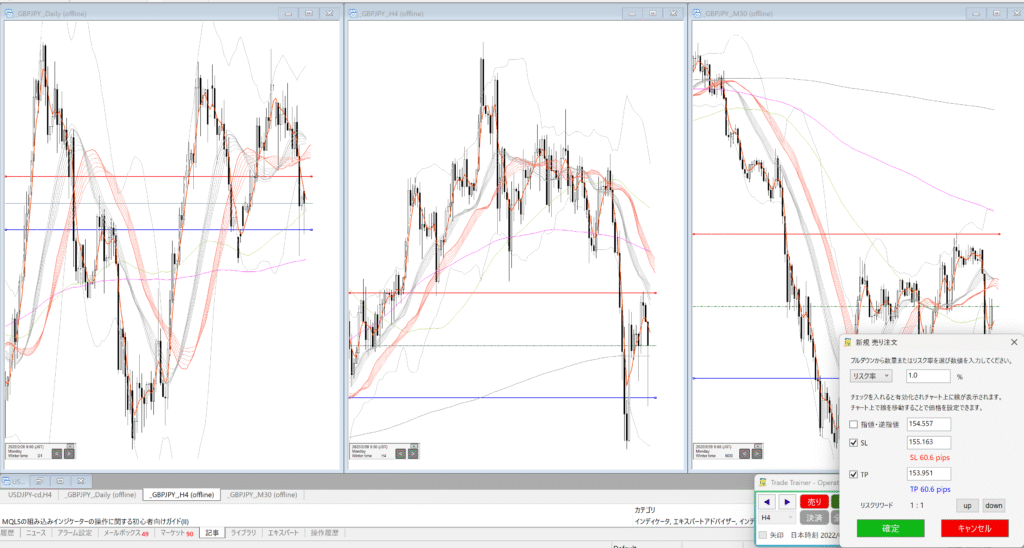Image resolution: width=1024 pixels, height=548 pixels.
Task: Click the TP price field 153.951
Action: click(x=929, y=474)
